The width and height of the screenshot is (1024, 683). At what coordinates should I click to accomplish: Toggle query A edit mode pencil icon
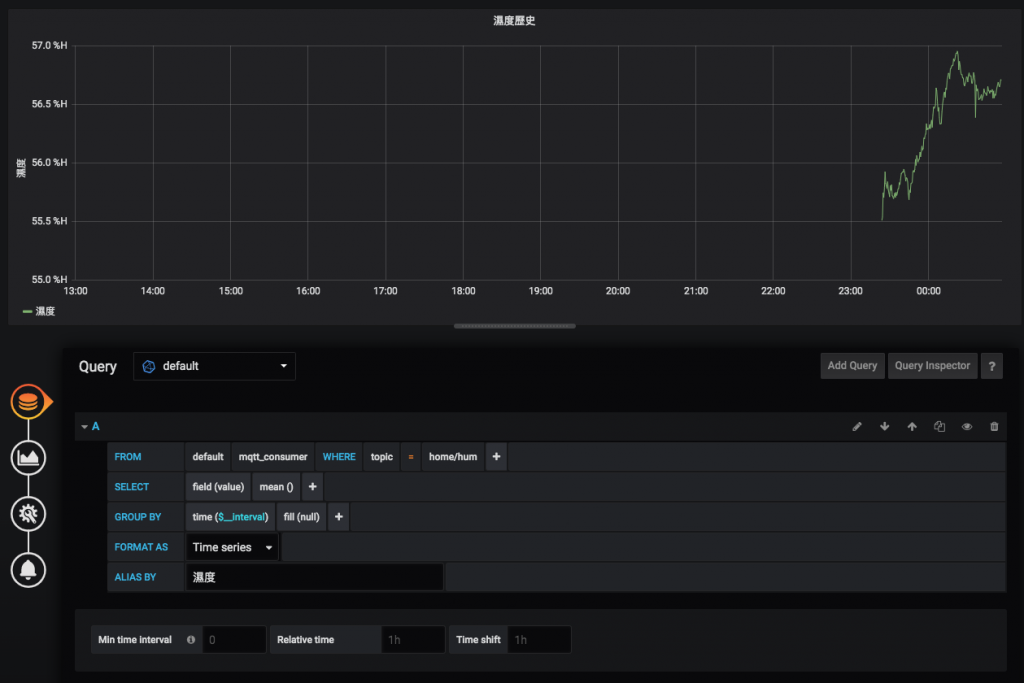tap(857, 426)
